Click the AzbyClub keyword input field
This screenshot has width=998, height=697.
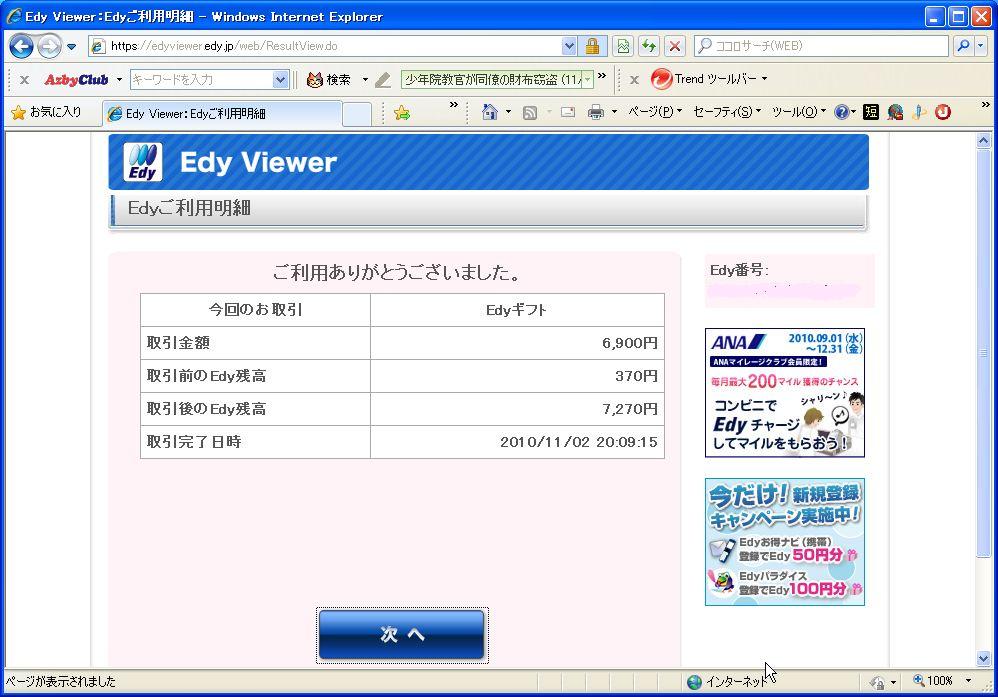coord(201,80)
